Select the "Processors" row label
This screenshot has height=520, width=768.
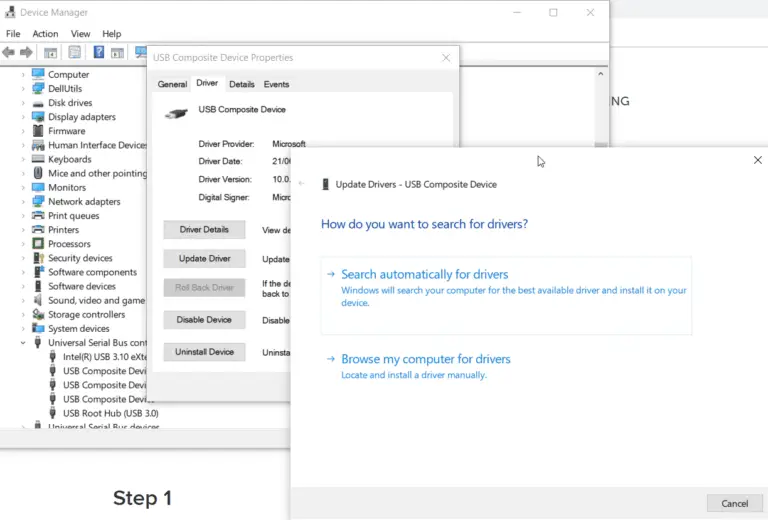69,244
